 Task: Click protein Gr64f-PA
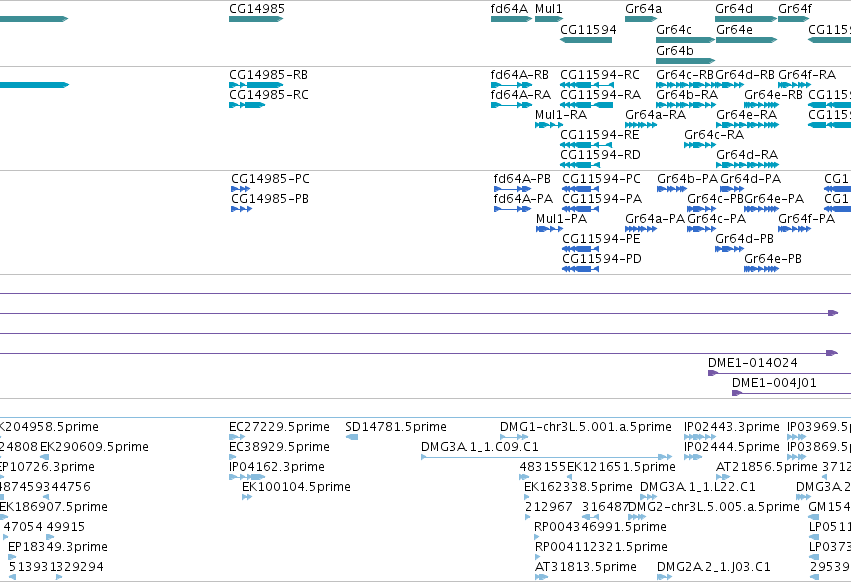(795, 229)
